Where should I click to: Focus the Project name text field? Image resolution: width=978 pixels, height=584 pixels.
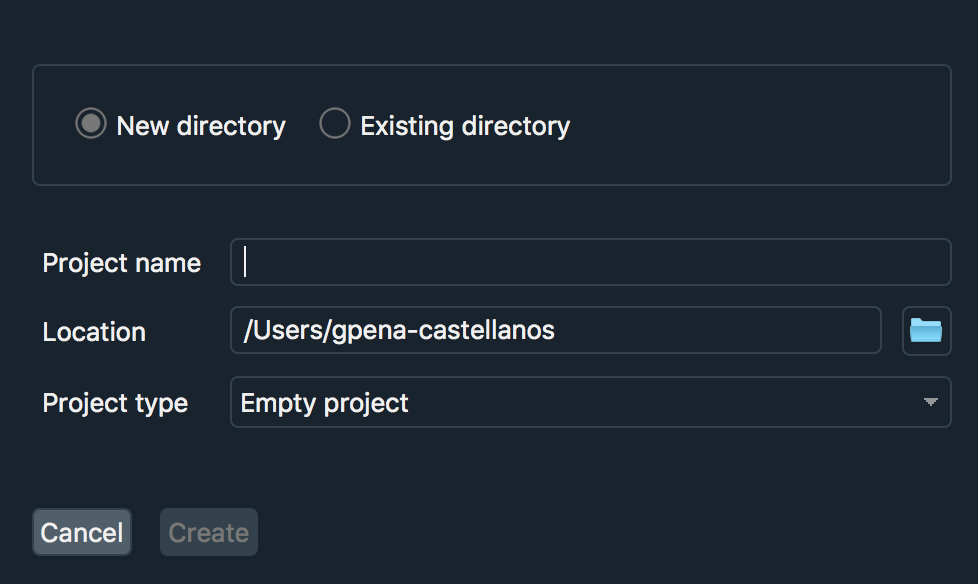[590, 262]
